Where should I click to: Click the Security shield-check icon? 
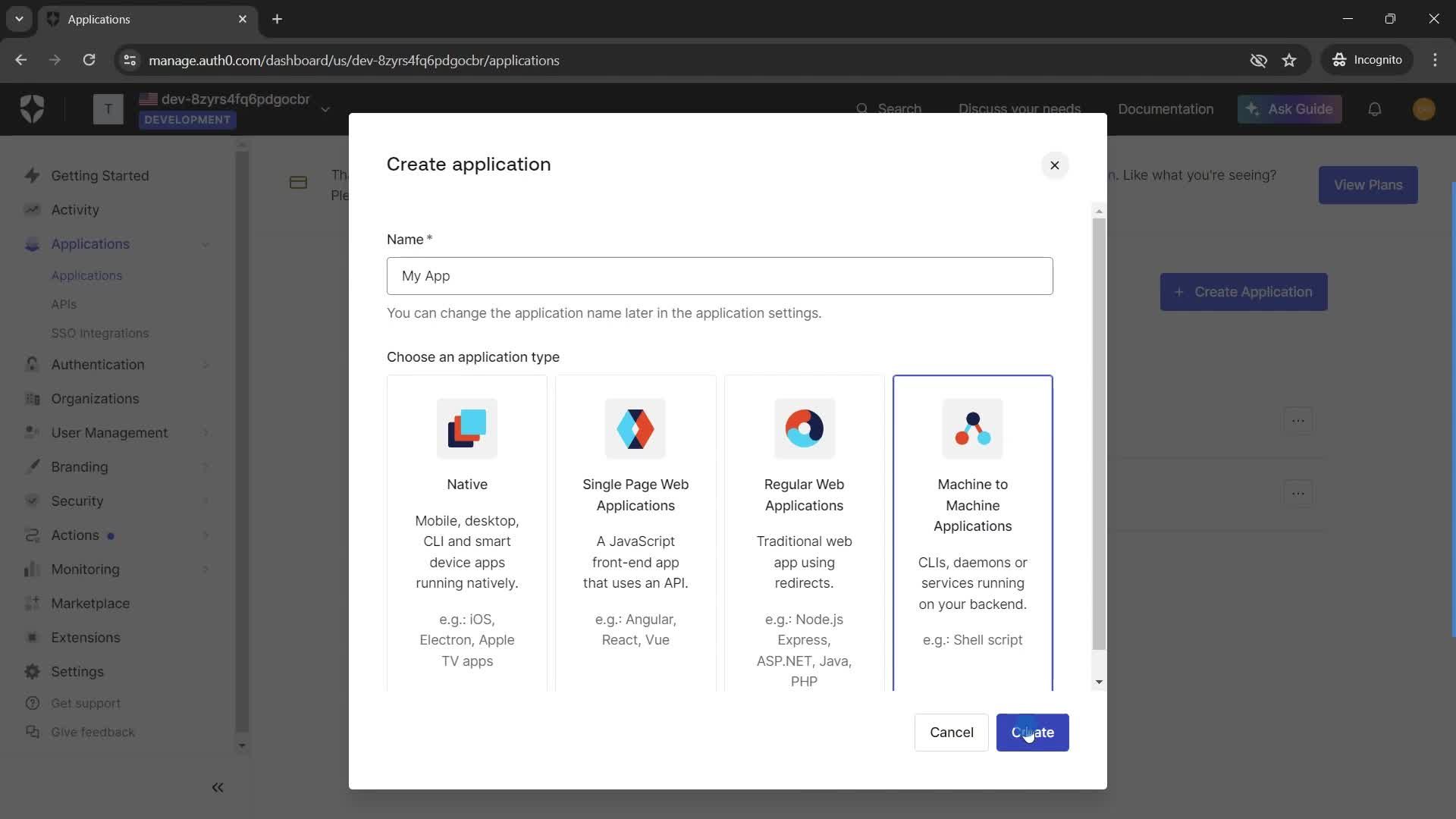[x=32, y=500]
